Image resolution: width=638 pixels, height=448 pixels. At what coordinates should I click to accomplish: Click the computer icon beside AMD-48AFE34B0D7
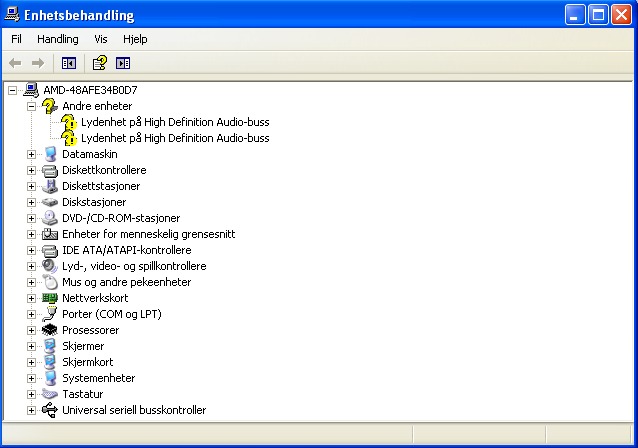point(31,90)
